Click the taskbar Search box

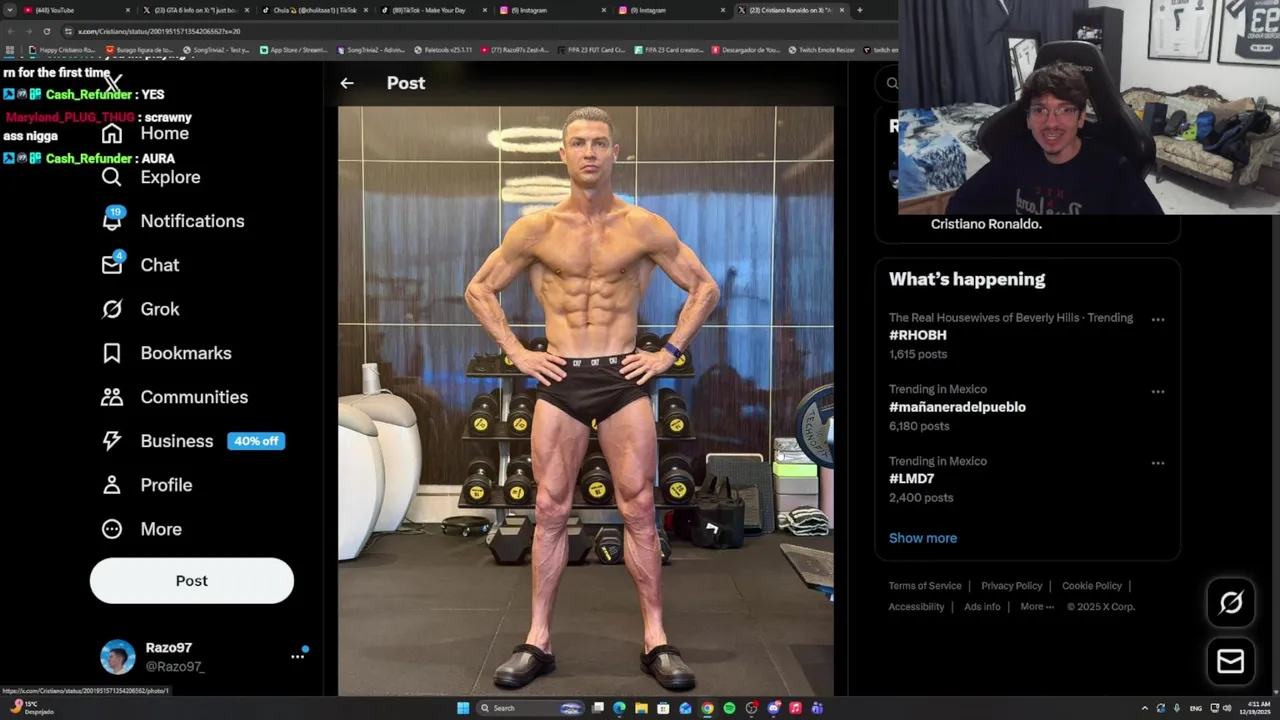coord(529,708)
